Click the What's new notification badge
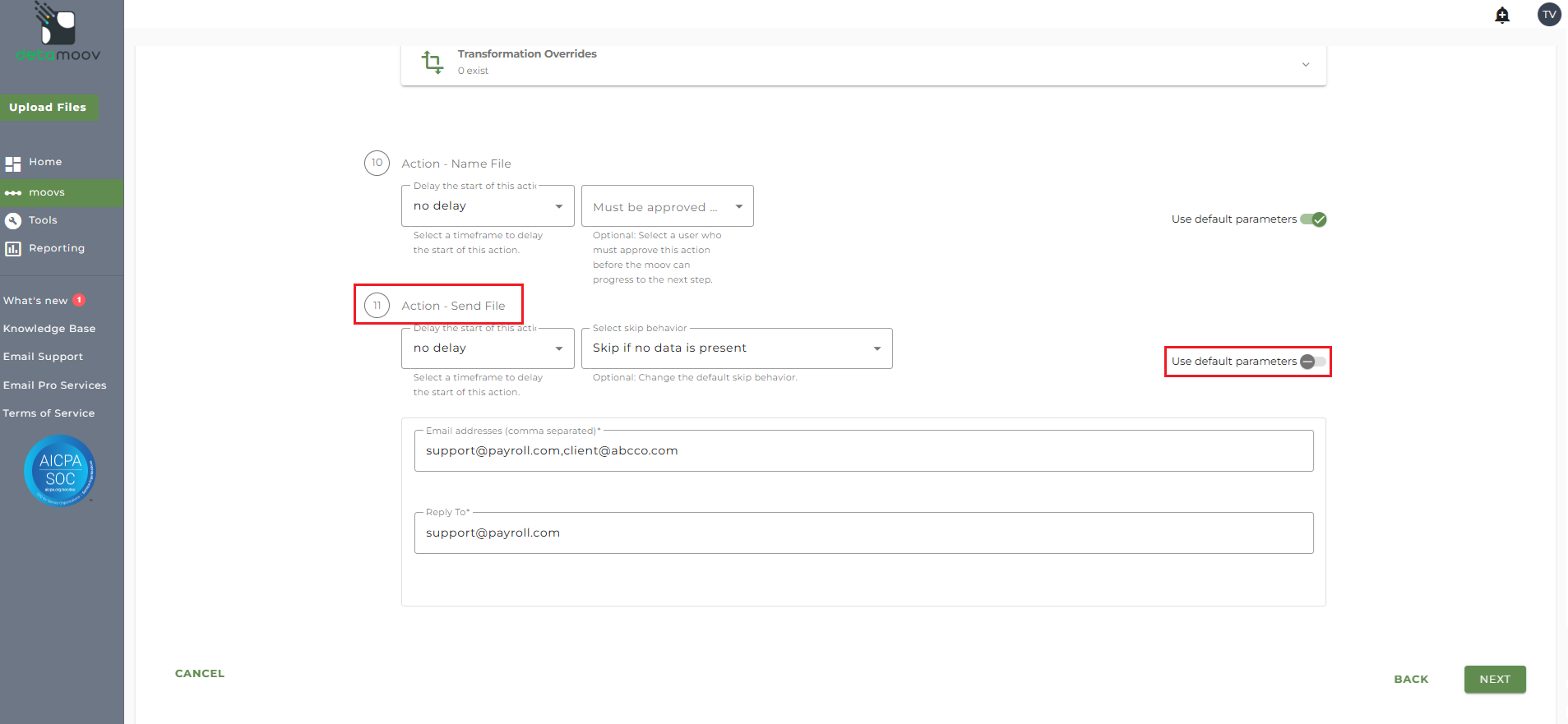This screenshot has width=1568, height=724. (x=80, y=300)
